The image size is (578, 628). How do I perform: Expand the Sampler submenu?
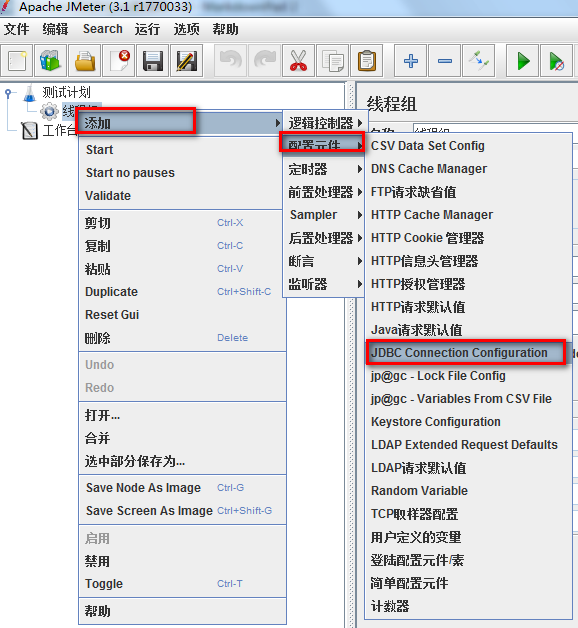(x=324, y=215)
